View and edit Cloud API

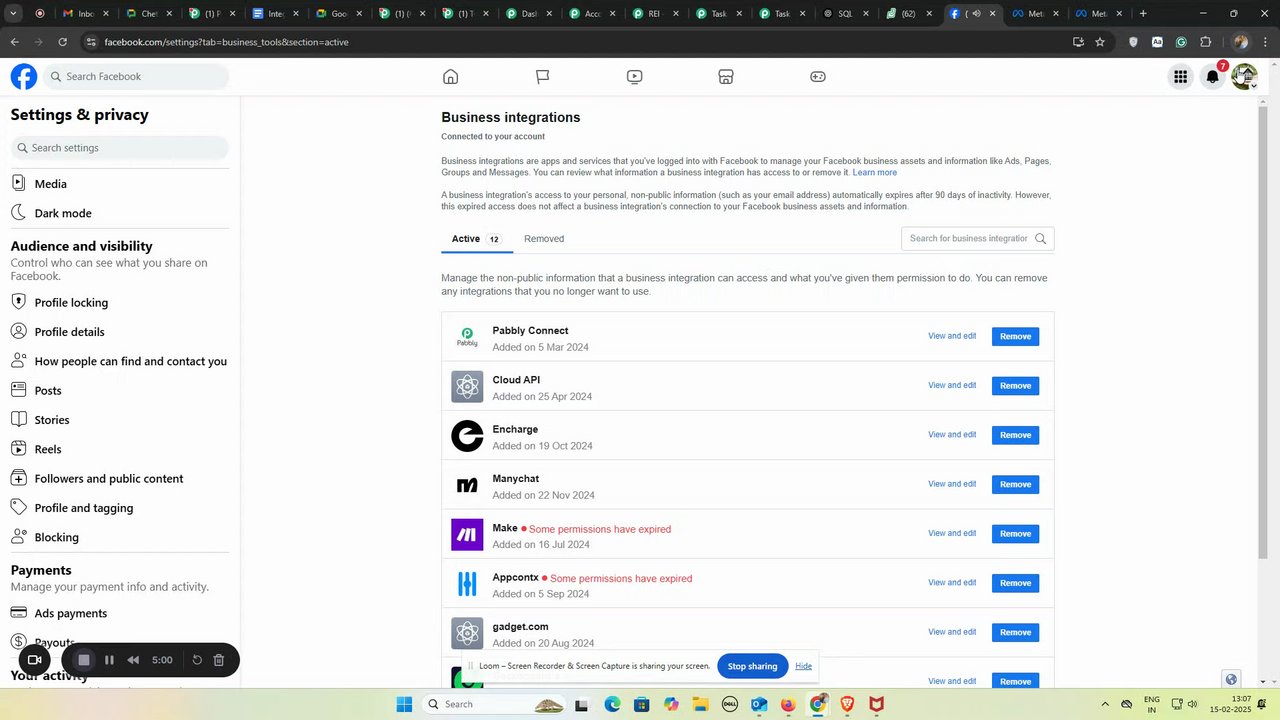[952, 385]
